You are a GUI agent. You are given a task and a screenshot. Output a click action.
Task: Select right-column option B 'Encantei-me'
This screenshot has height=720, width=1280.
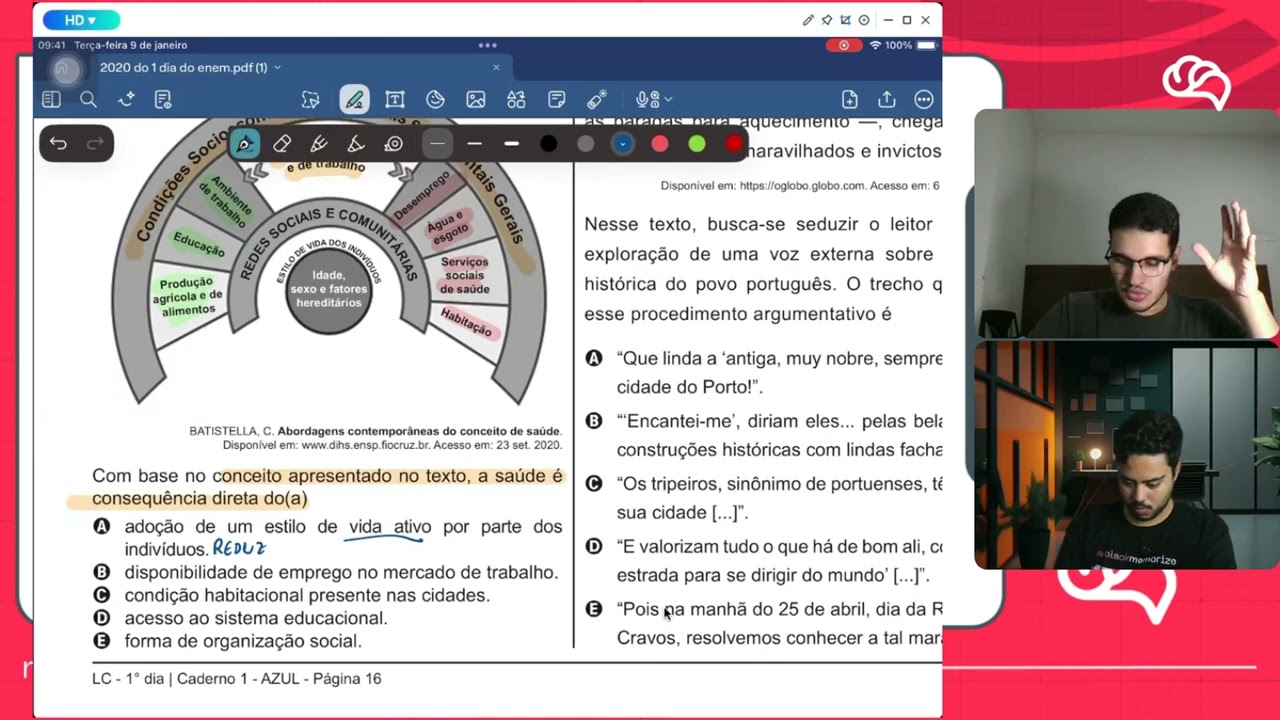[x=763, y=435]
